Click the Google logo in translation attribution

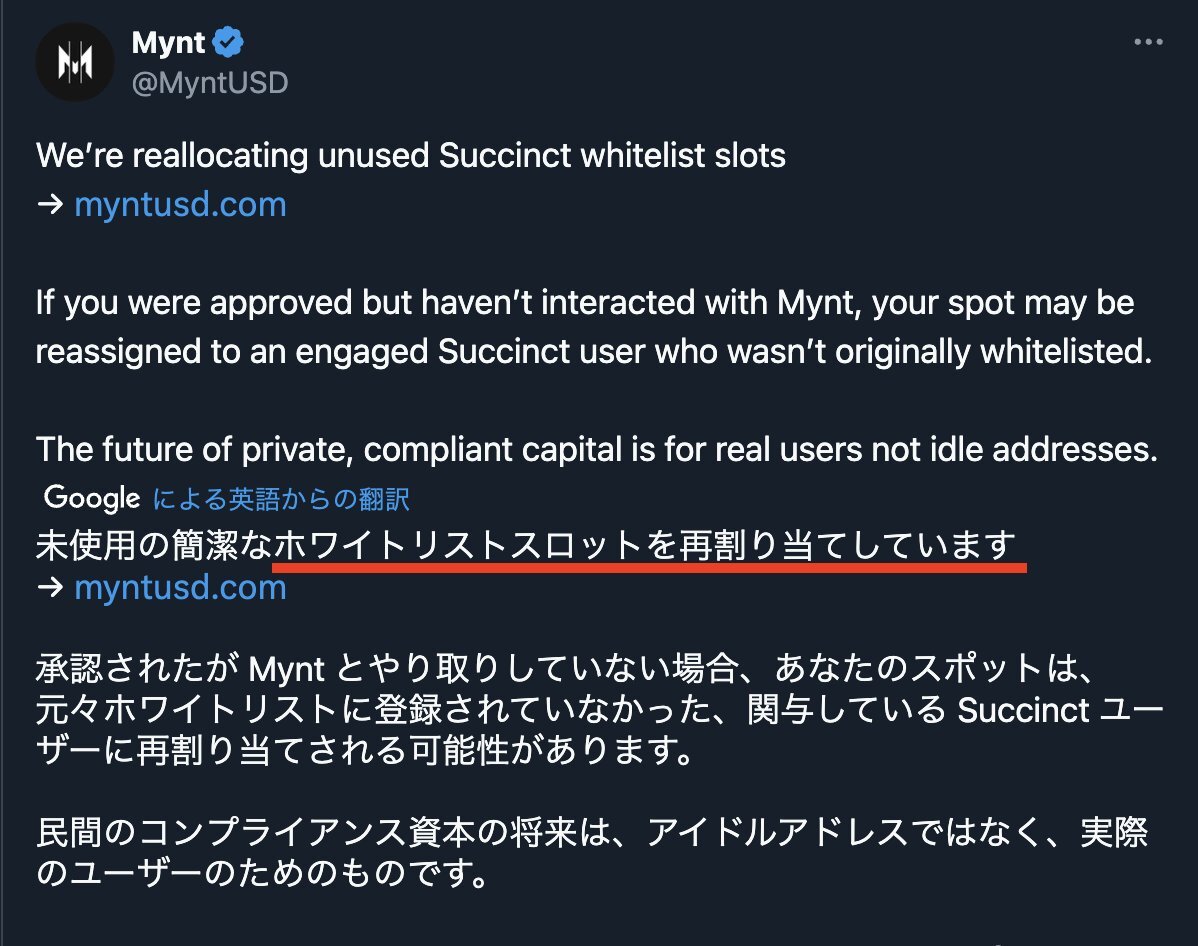92,498
